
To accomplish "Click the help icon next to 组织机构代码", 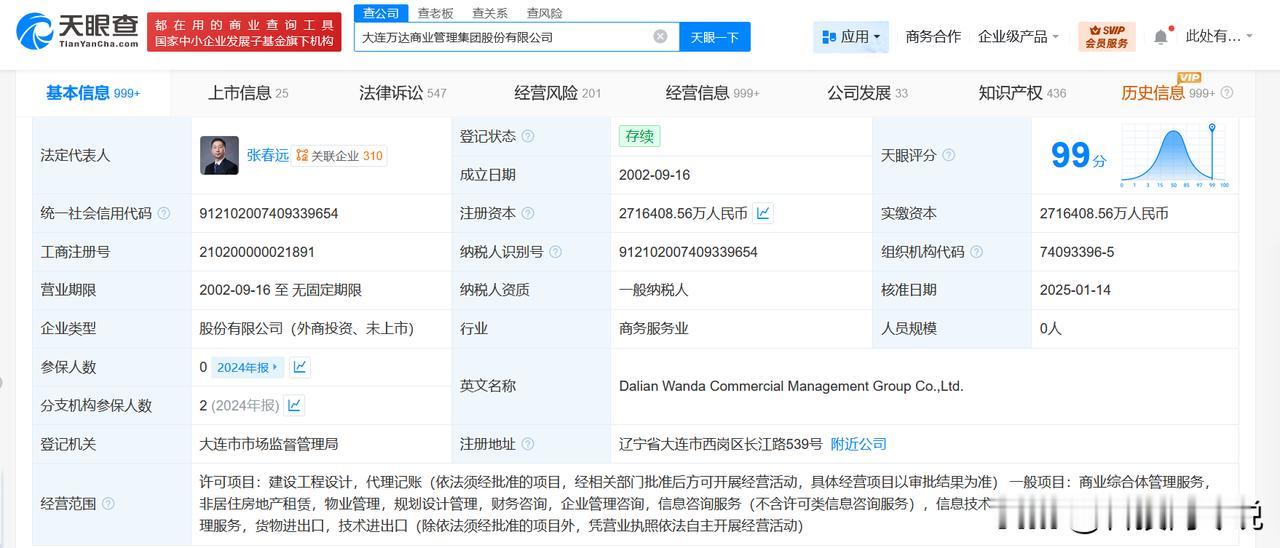I will click(x=976, y=252).
